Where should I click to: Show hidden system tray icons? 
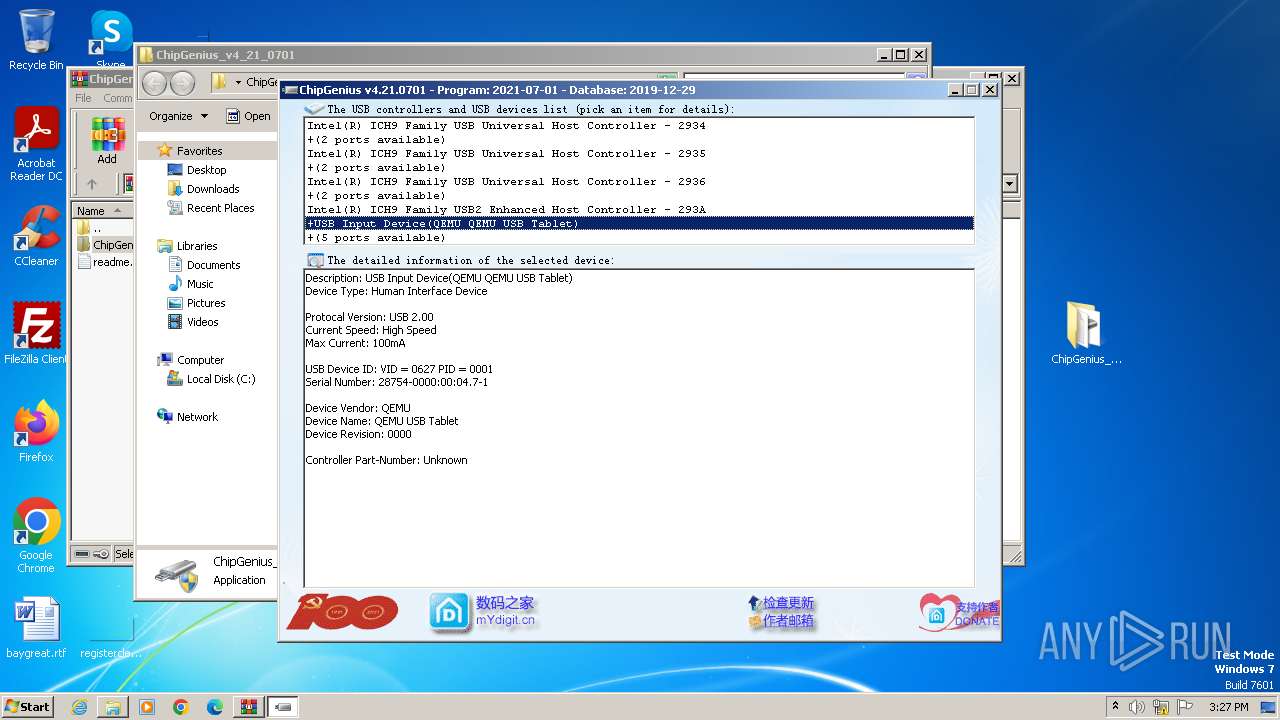tap(1115, 706)
